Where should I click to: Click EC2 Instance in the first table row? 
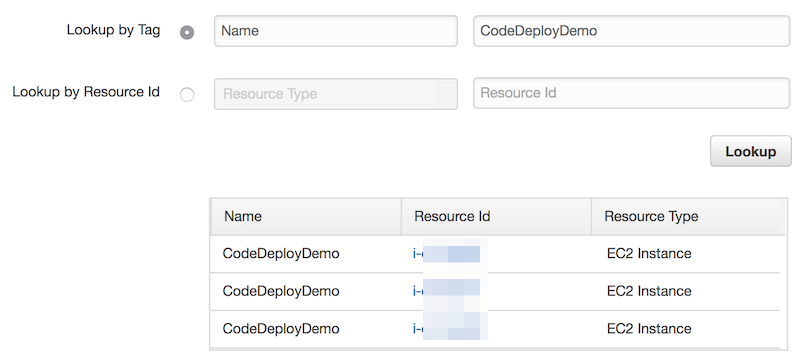click(649, 253)
